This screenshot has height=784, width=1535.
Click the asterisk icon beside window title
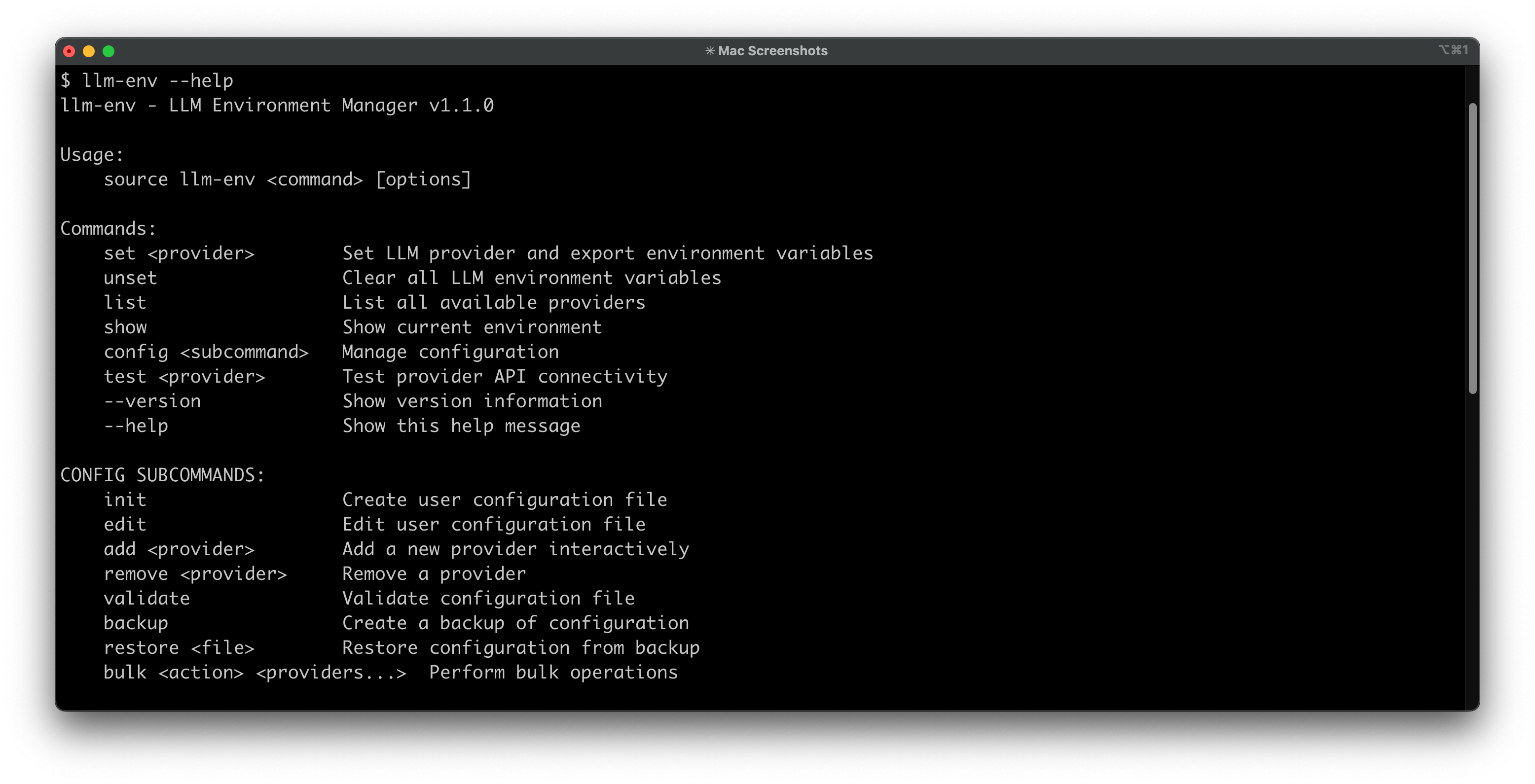coord(710,51)
